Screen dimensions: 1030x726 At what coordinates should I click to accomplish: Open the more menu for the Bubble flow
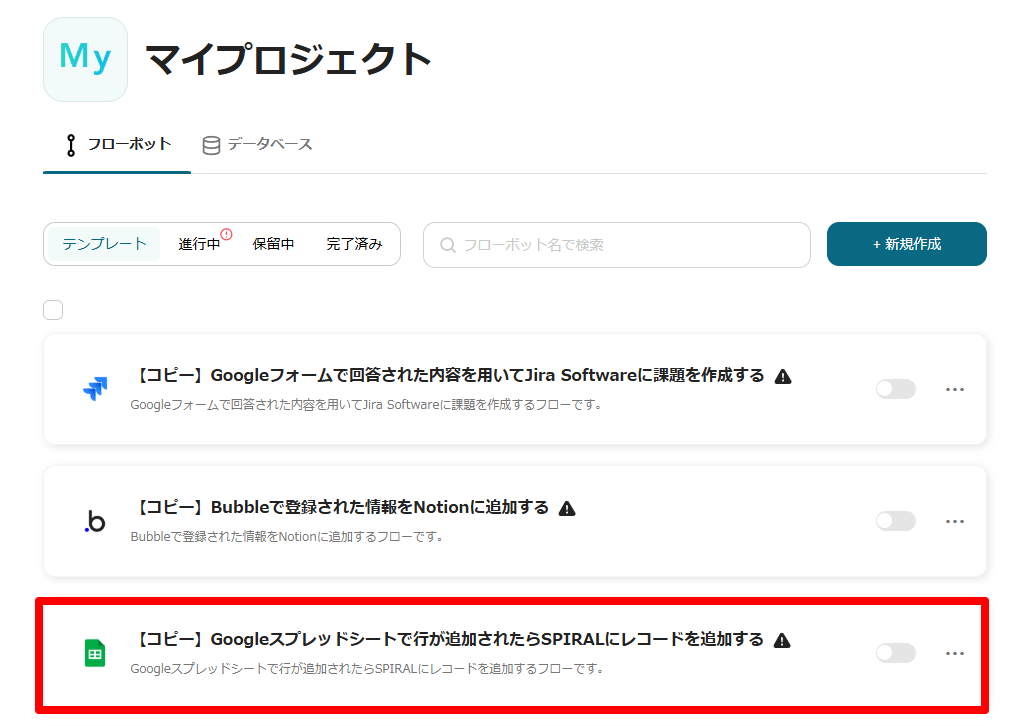(954, 522)
